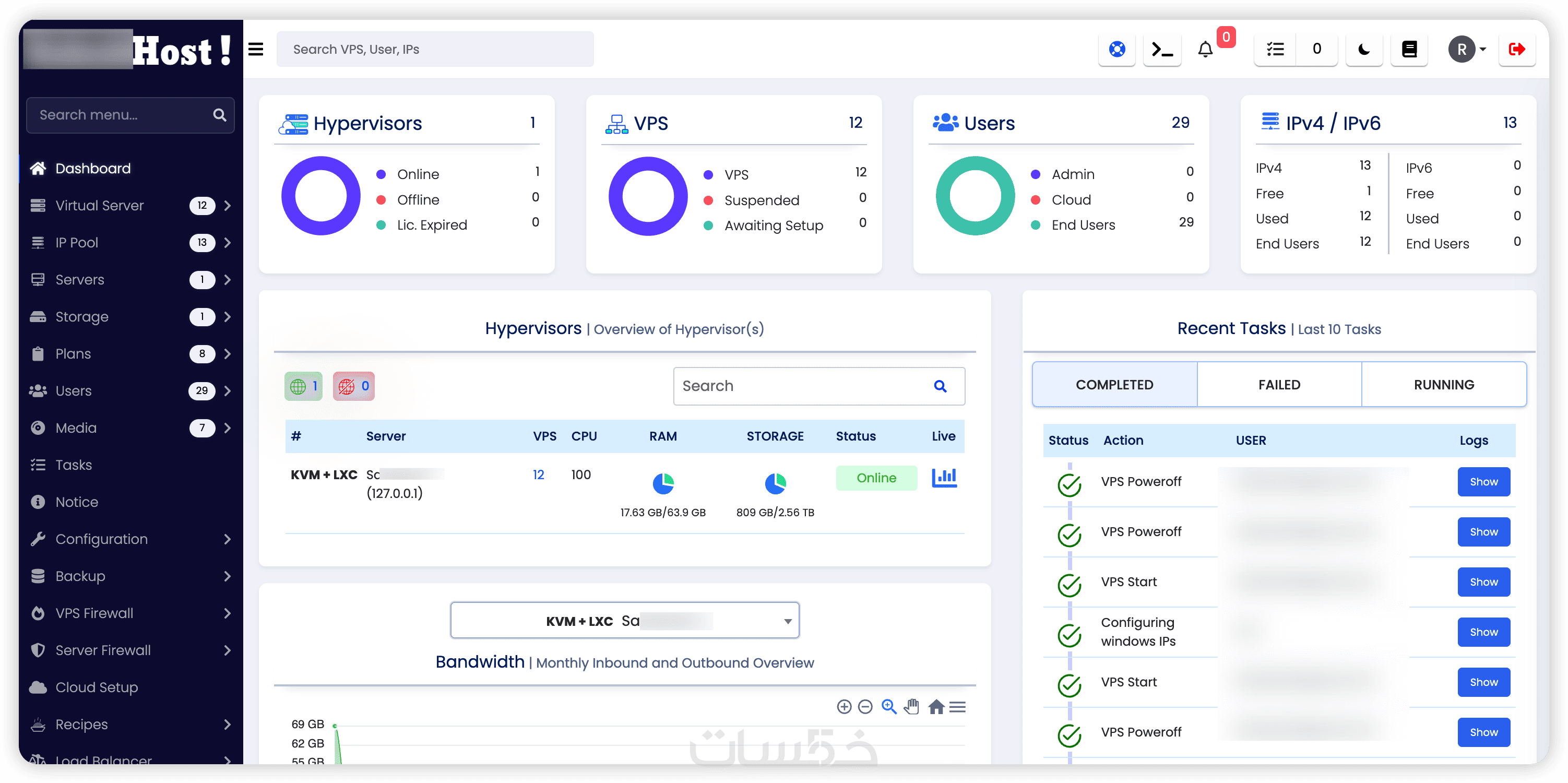Click the chart zoom-in plus icon
Viewport: 1568px width, 783px height.
click(x=844, y=707)
